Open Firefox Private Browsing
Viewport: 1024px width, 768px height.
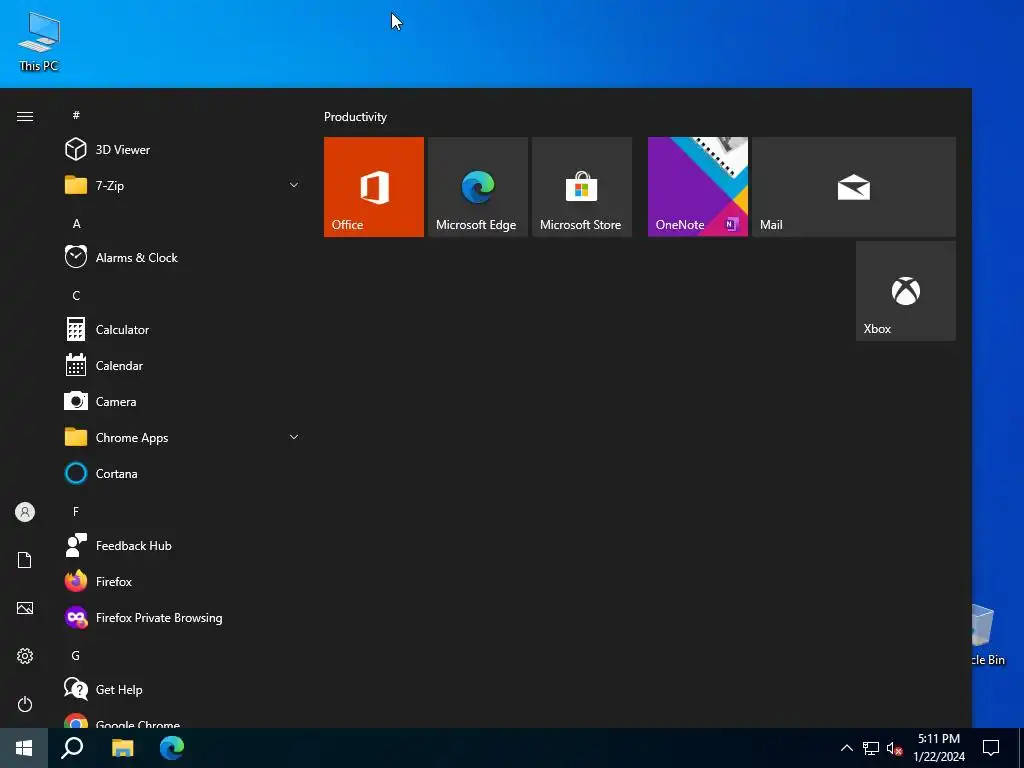point(183,618)
